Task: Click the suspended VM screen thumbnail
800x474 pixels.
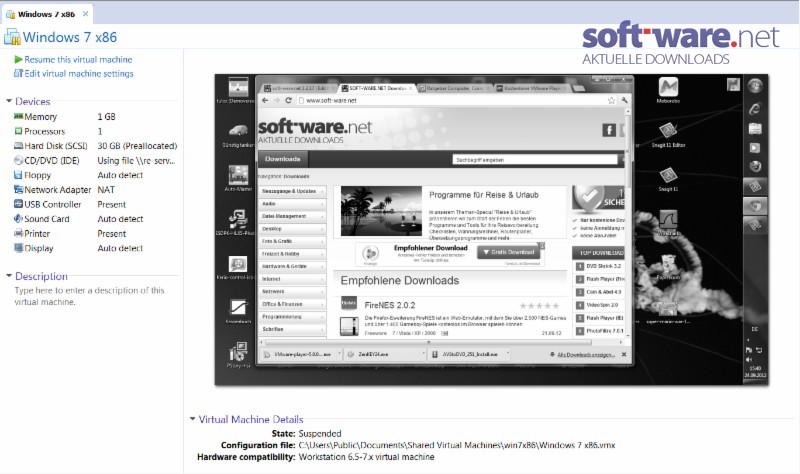Action: tap(491, 230)
